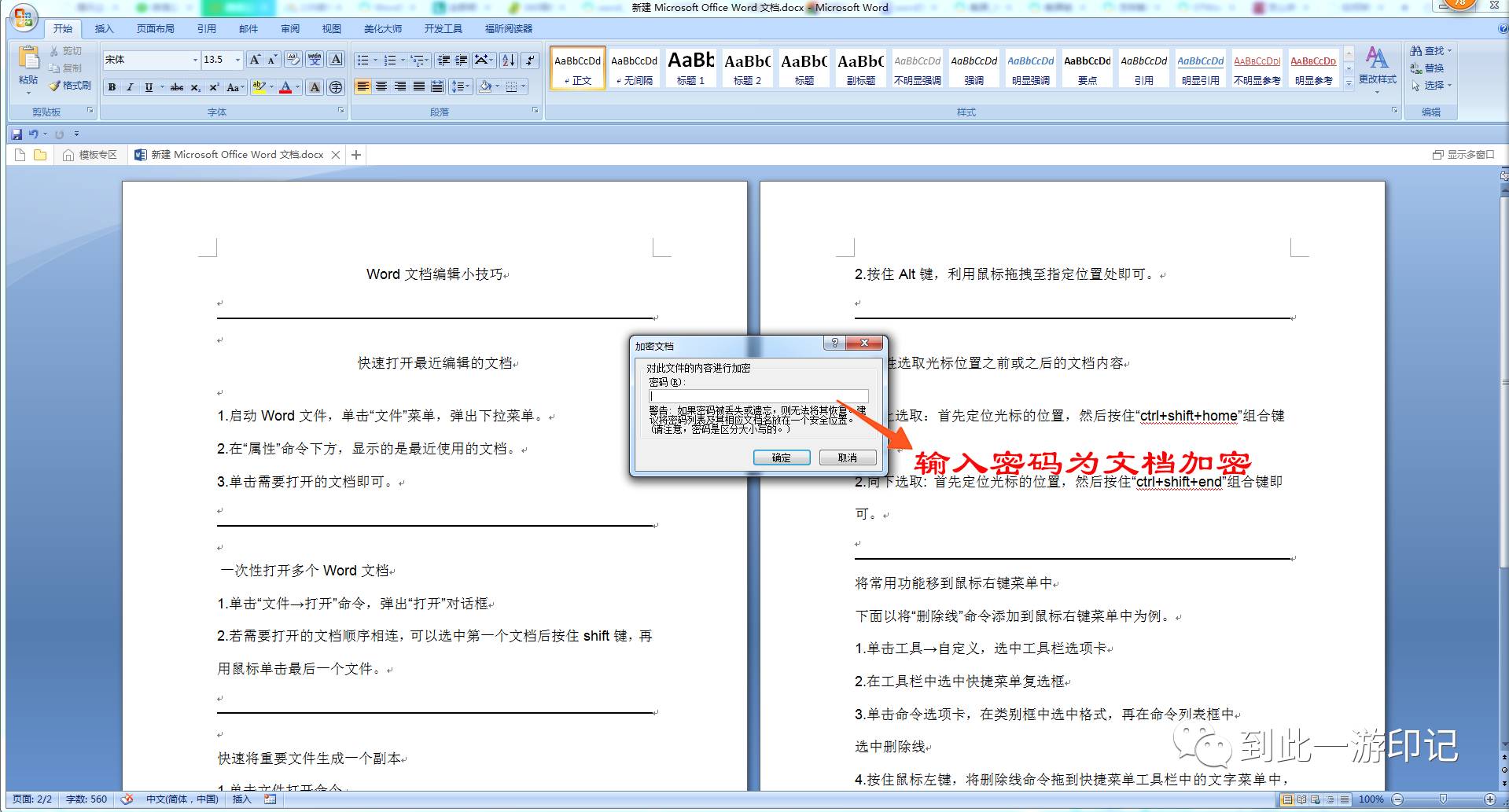Click the Phonetic Guide (wén) icon
Viewport: 1509px width, 812px height.
(x=315, y=60)
